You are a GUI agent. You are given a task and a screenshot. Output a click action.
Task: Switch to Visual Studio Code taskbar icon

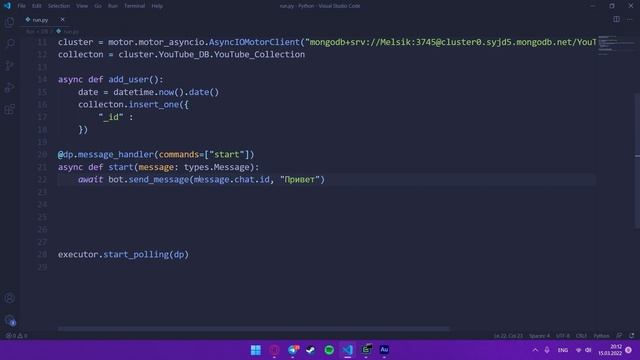click(347, 350)
